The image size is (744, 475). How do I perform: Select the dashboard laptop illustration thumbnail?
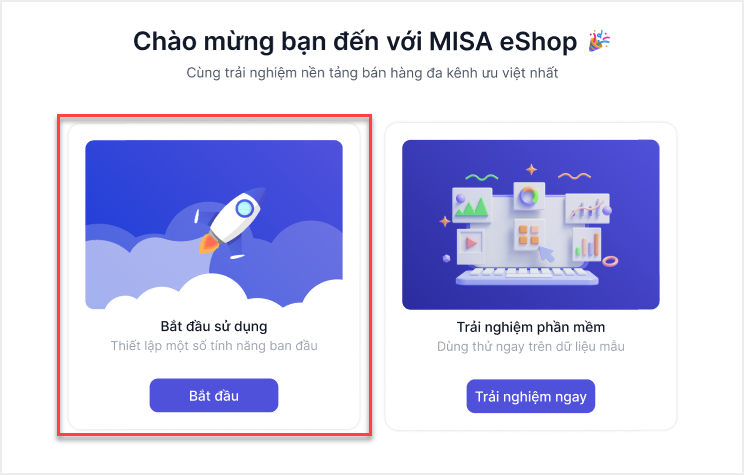(x=530, y=224)
